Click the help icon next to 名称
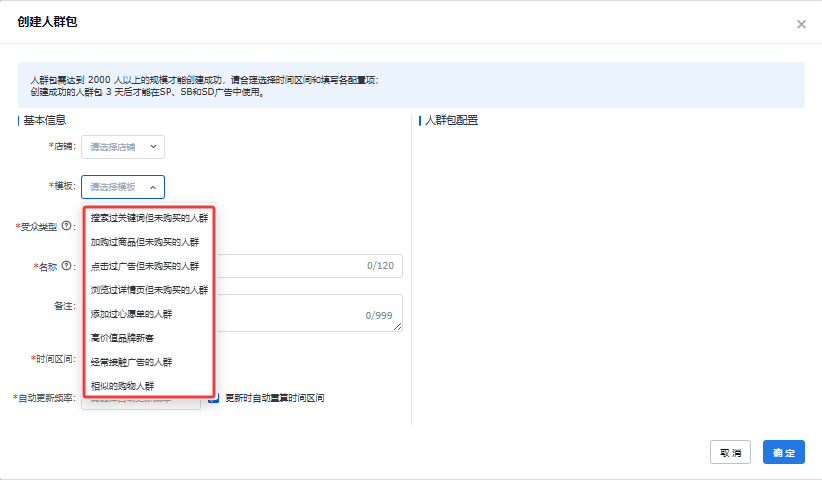This screenshot has height=480, width=822. pos(67,266)
